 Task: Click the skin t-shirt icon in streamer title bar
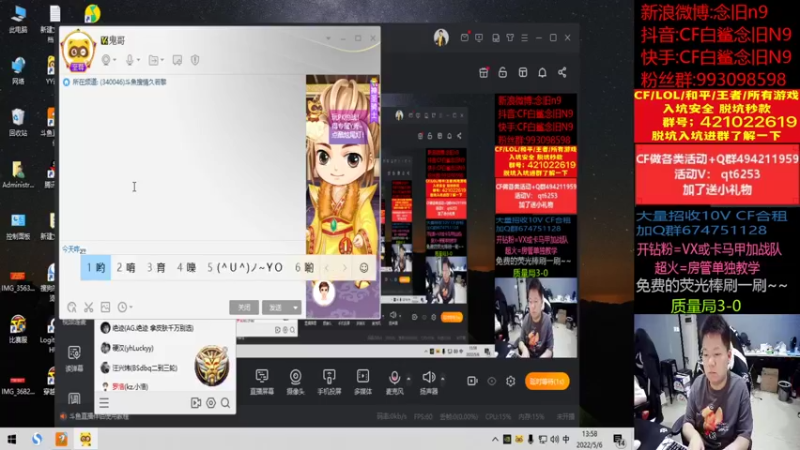coord(510,38)
